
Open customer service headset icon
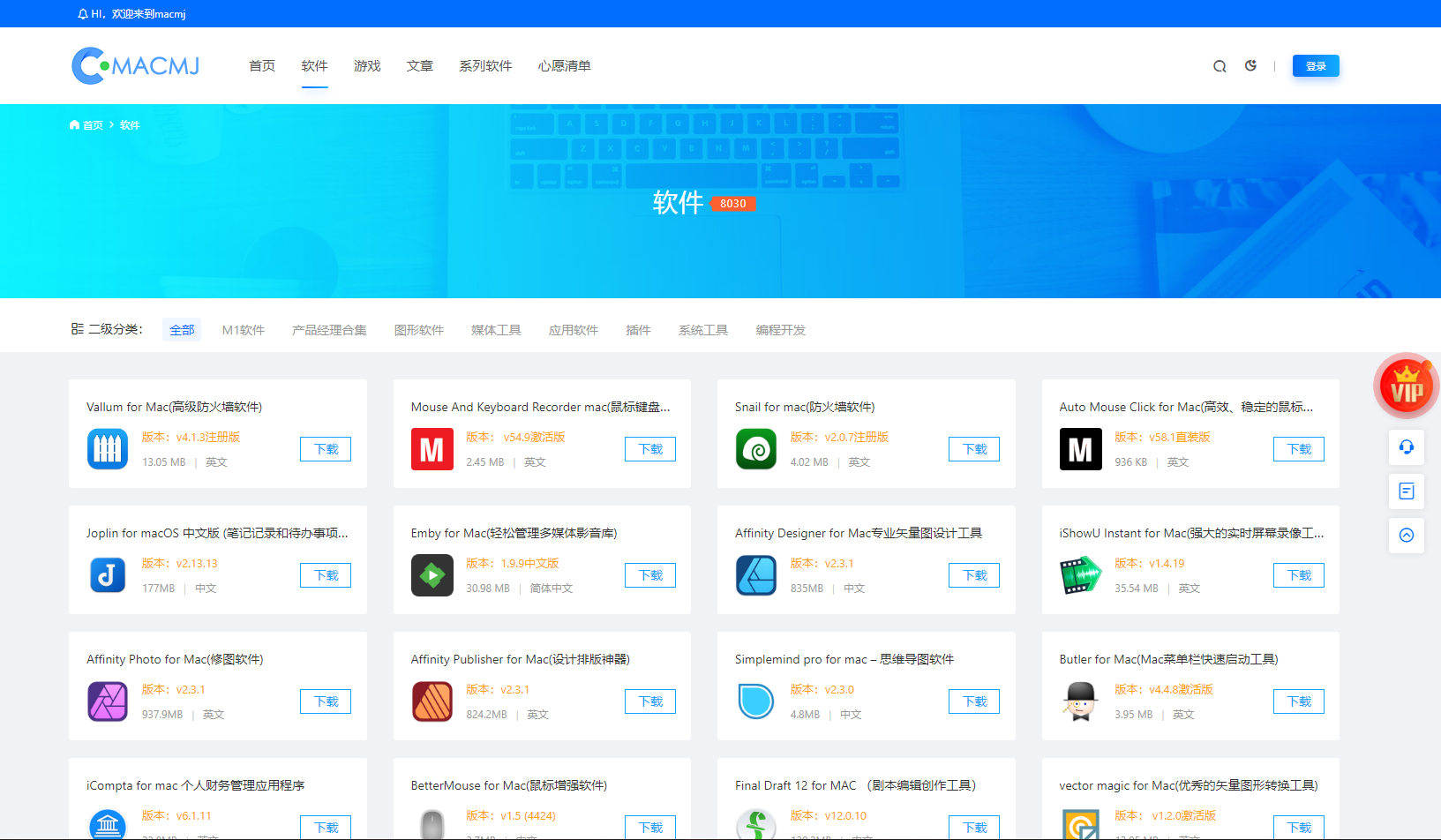point(1407,447)
